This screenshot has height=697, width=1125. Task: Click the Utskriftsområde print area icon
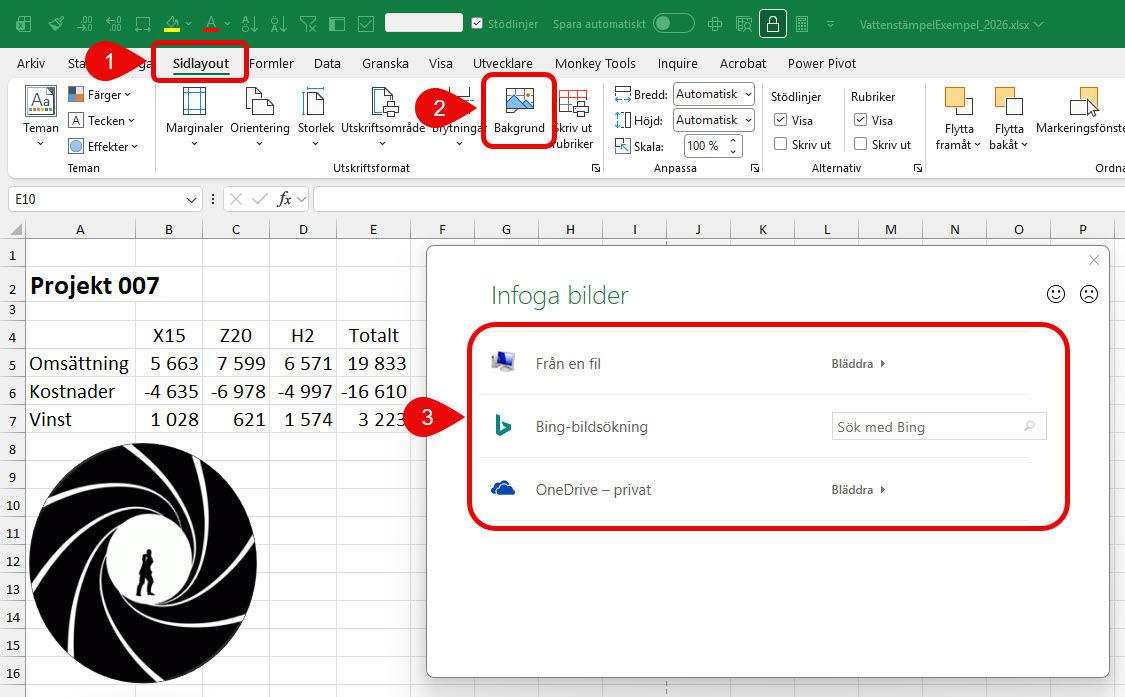382,104
